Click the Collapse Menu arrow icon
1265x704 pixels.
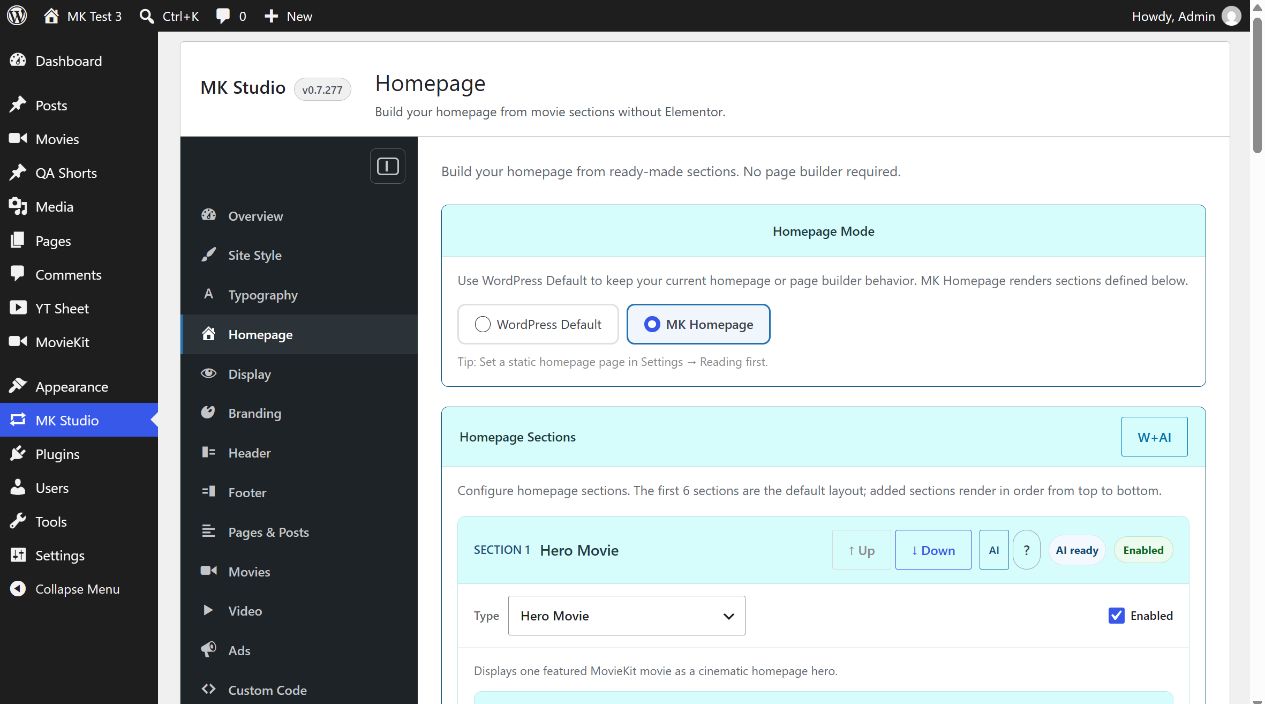[x=17, y=589]
